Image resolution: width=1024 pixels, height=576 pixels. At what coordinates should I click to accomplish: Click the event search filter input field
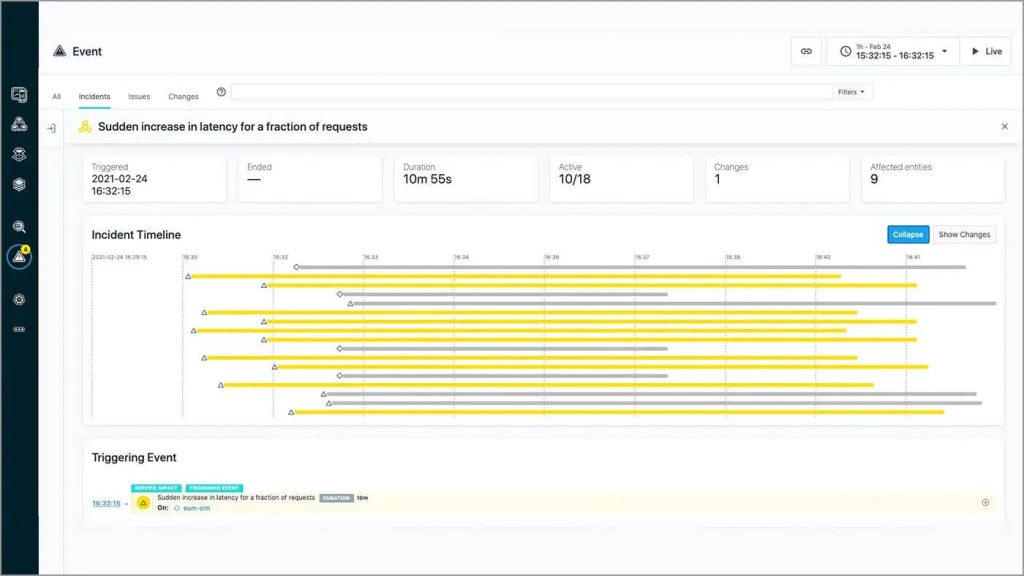530,92
